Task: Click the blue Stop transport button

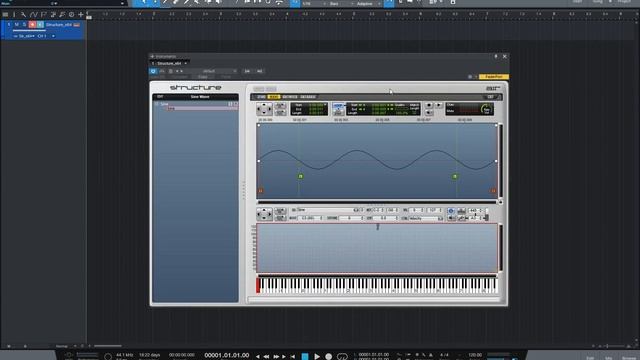Action: (305, 356)
